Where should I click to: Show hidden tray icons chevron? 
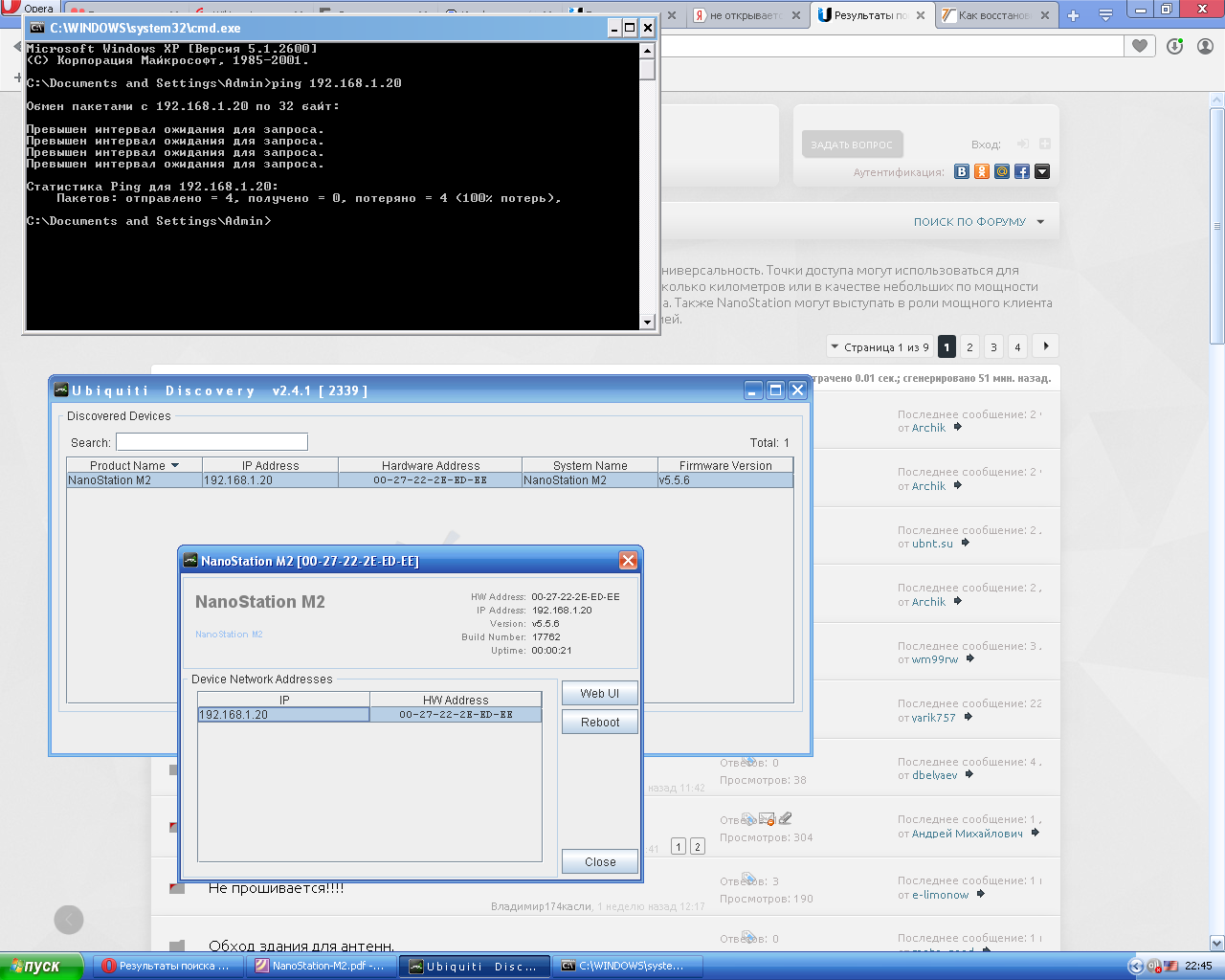1135,966
